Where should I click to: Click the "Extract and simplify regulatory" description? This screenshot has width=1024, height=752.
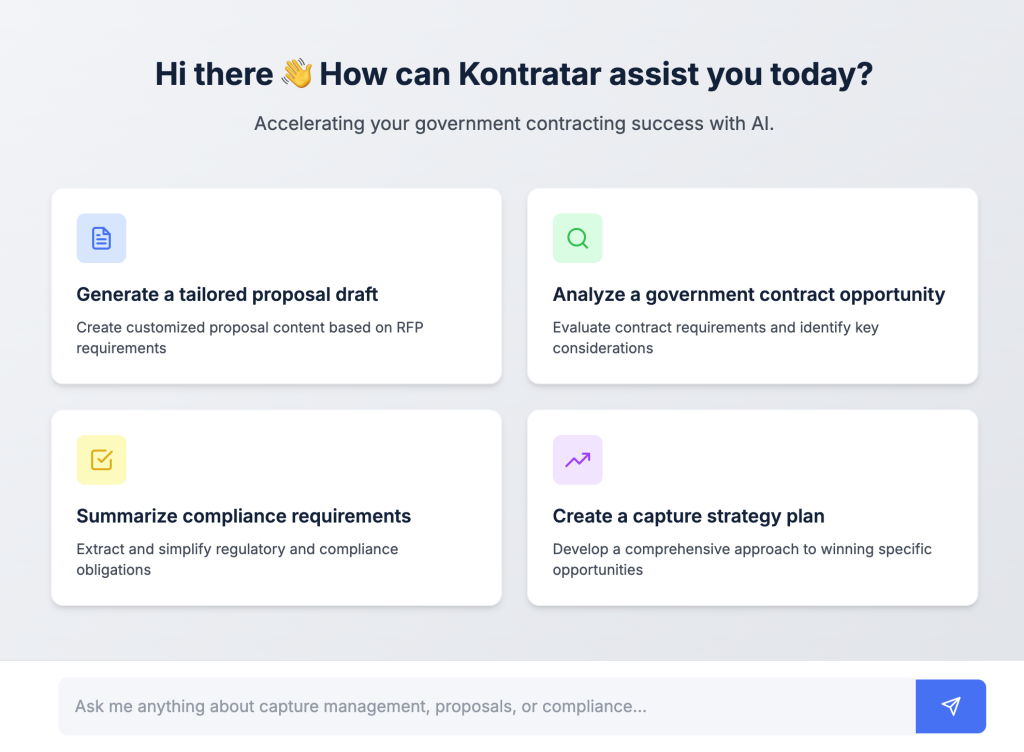pyautogui.click(x=237, y=559)
